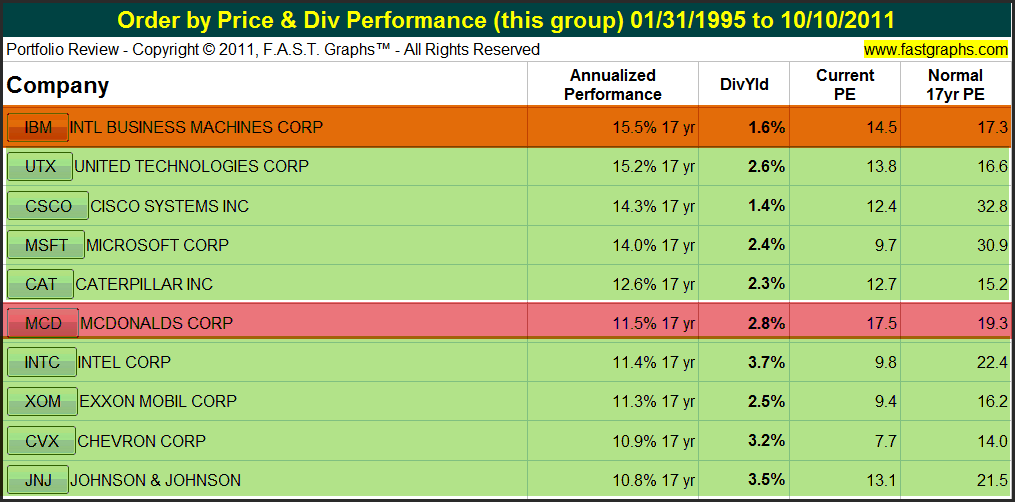This screenshot has height=502, width=1015.
Task: Click MCD's 11.5% 17 yr performance
Action: click(654, 323)
